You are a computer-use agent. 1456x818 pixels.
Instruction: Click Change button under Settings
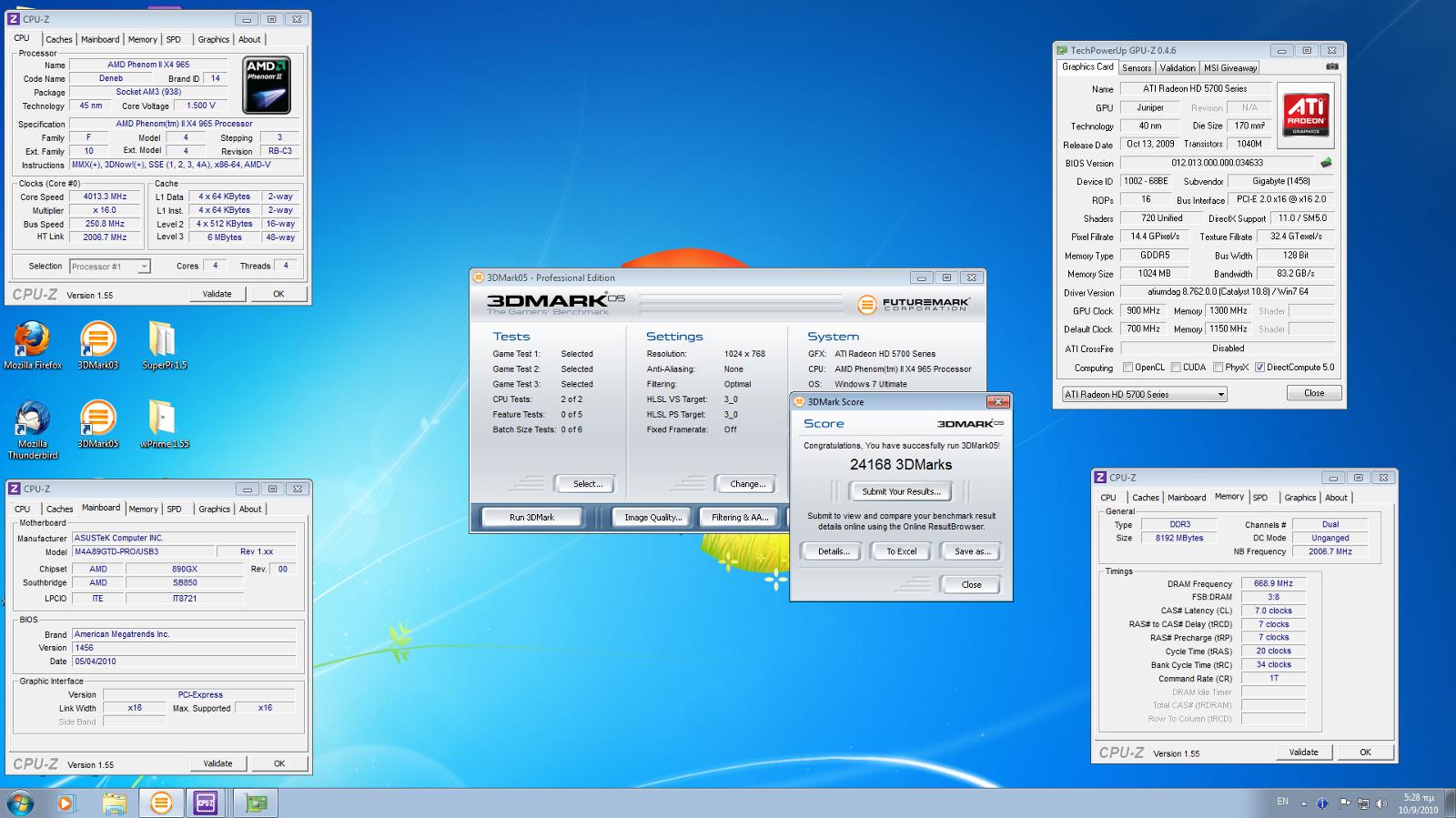747,484
